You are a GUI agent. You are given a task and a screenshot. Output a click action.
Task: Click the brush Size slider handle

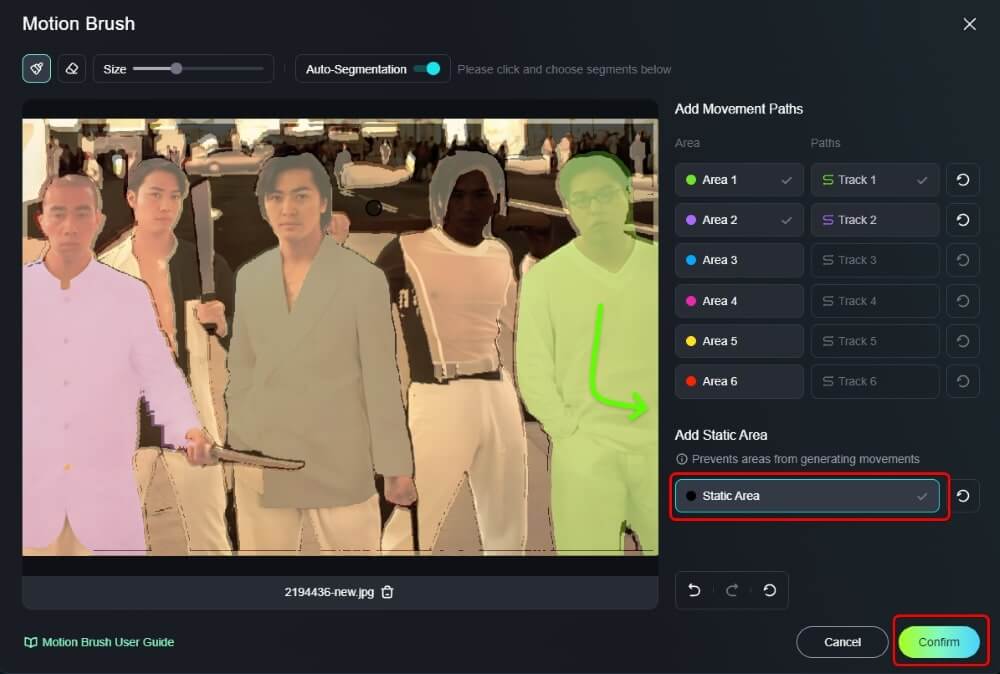pyautogui.click(x=176, y=69)
